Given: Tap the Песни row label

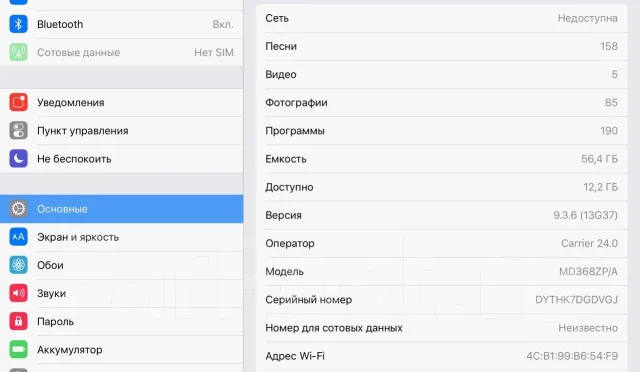Looking at the screenshot, I should point(281,47).
